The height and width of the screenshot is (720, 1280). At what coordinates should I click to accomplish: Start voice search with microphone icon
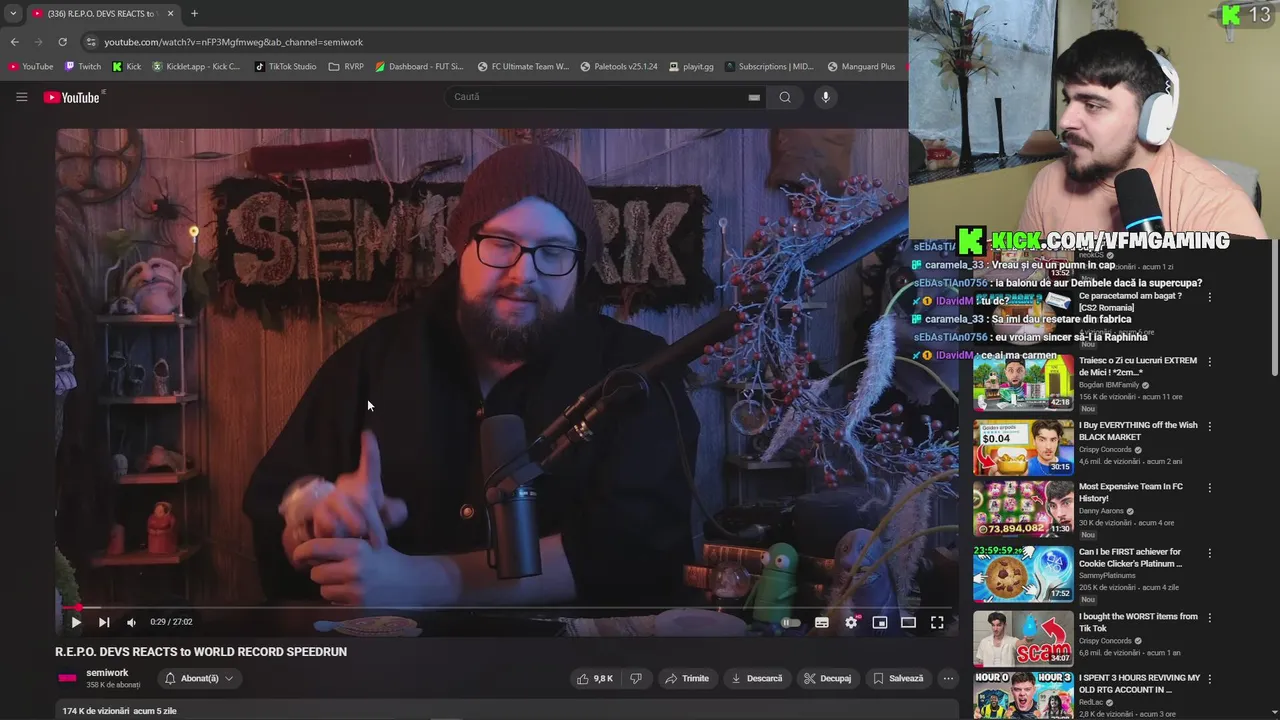coord(825,97)
